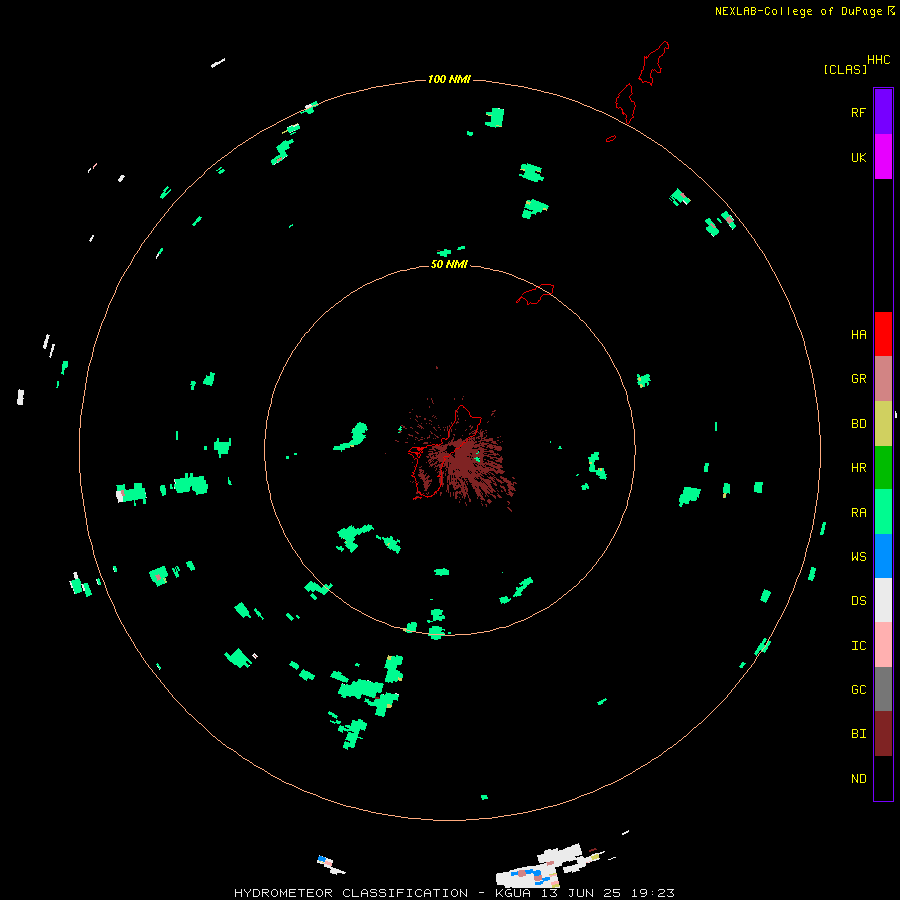Click the RF legend label
900x900 pixels.
click(x=858, y=112)
